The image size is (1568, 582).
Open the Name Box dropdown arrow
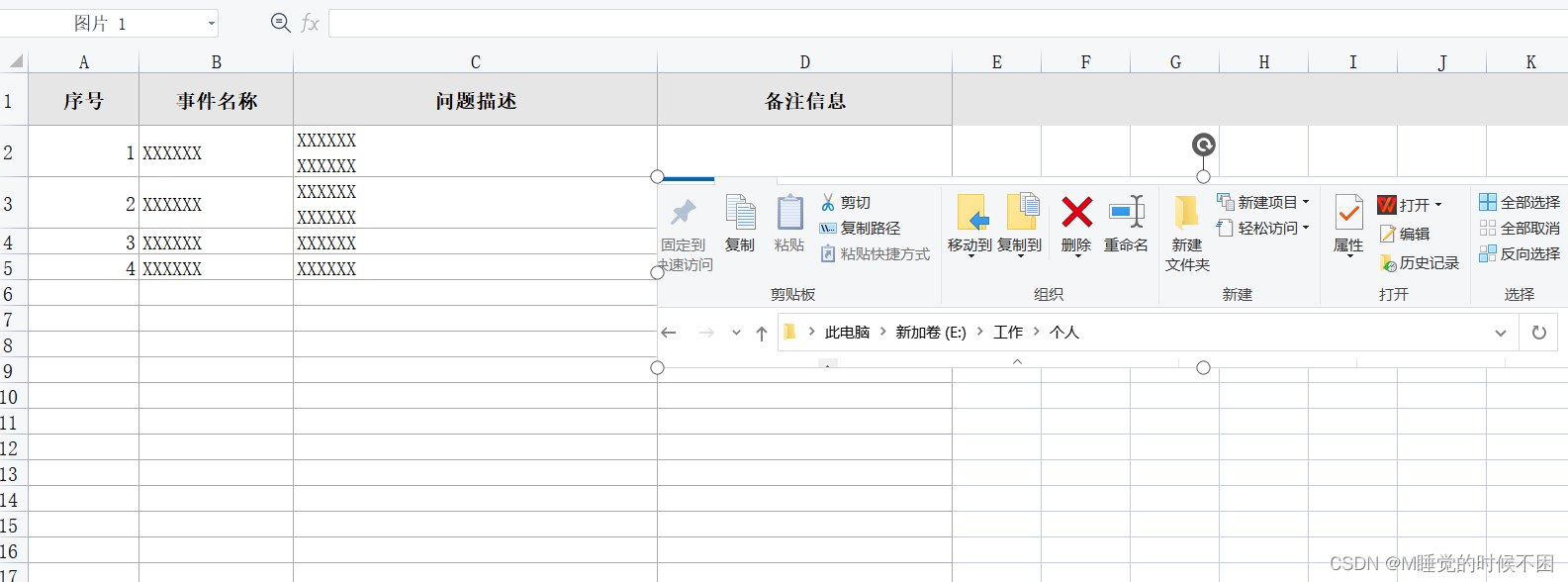coord(212,24)
